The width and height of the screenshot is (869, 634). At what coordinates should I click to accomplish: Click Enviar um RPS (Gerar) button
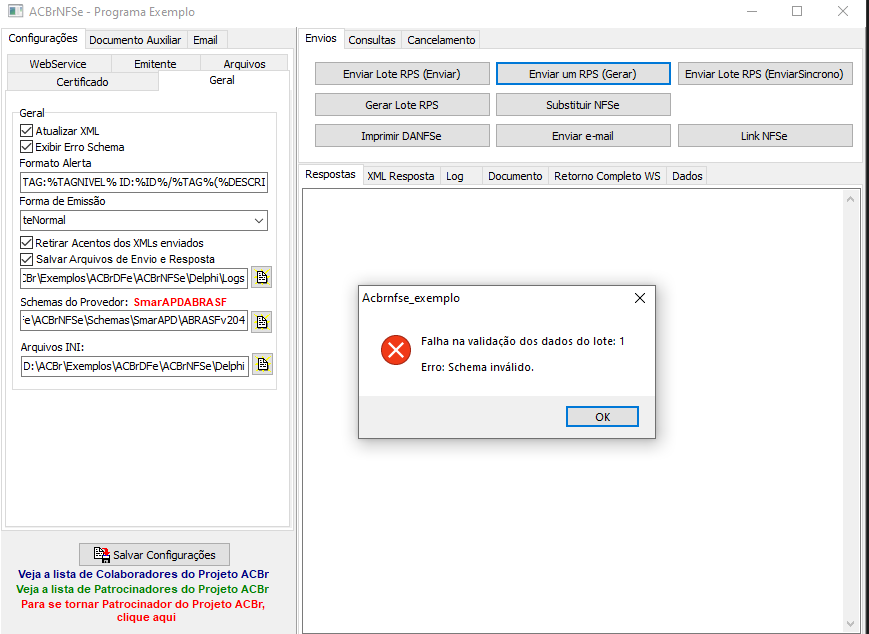click(x=583, y=74)
